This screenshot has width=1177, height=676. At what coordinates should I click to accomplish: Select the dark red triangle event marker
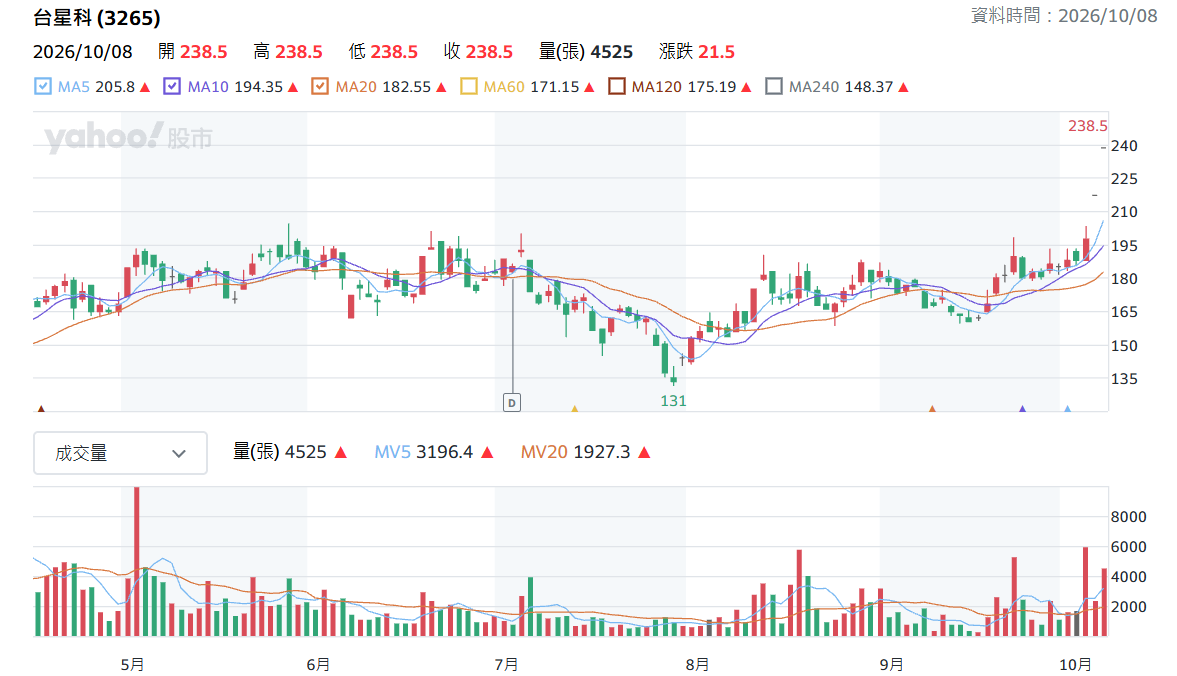click(x=41, y=409)
